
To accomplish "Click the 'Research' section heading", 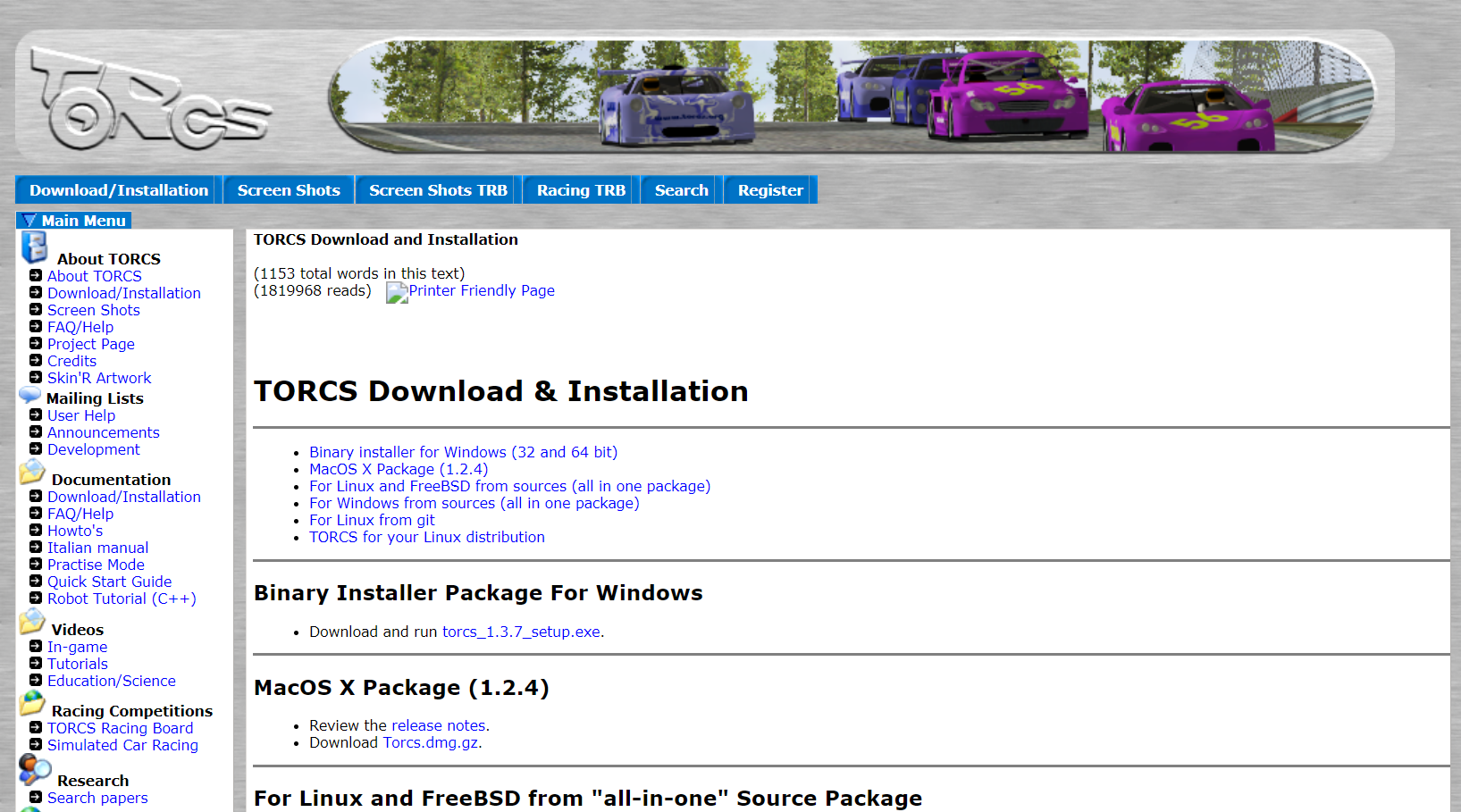I will click(93, 781).
